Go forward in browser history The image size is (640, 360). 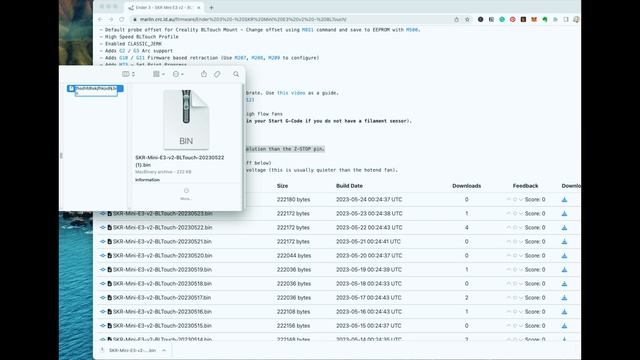tap(111, 19)
